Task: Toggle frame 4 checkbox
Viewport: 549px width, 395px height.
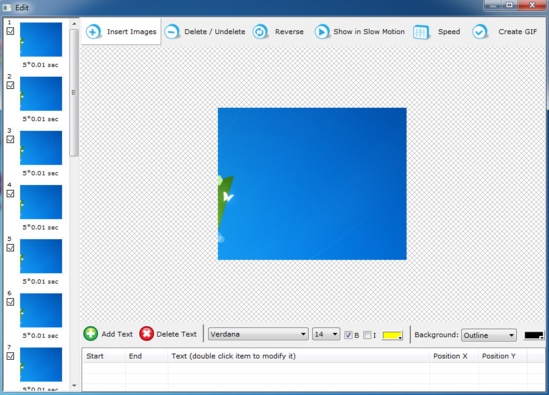Action: 11,194
